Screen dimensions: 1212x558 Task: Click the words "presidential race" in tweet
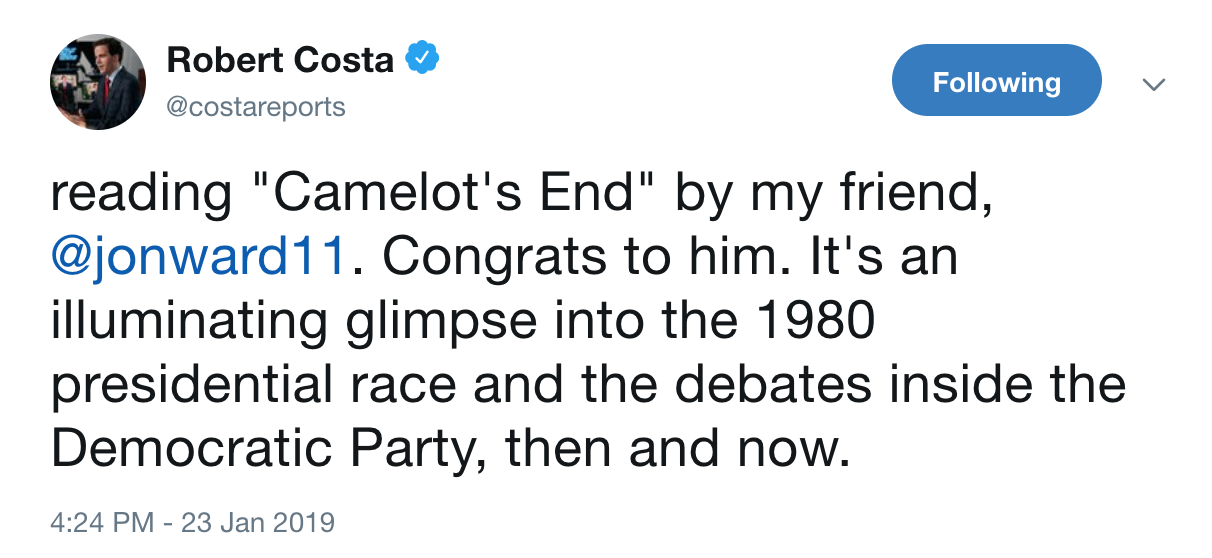(x=256, y=386)
